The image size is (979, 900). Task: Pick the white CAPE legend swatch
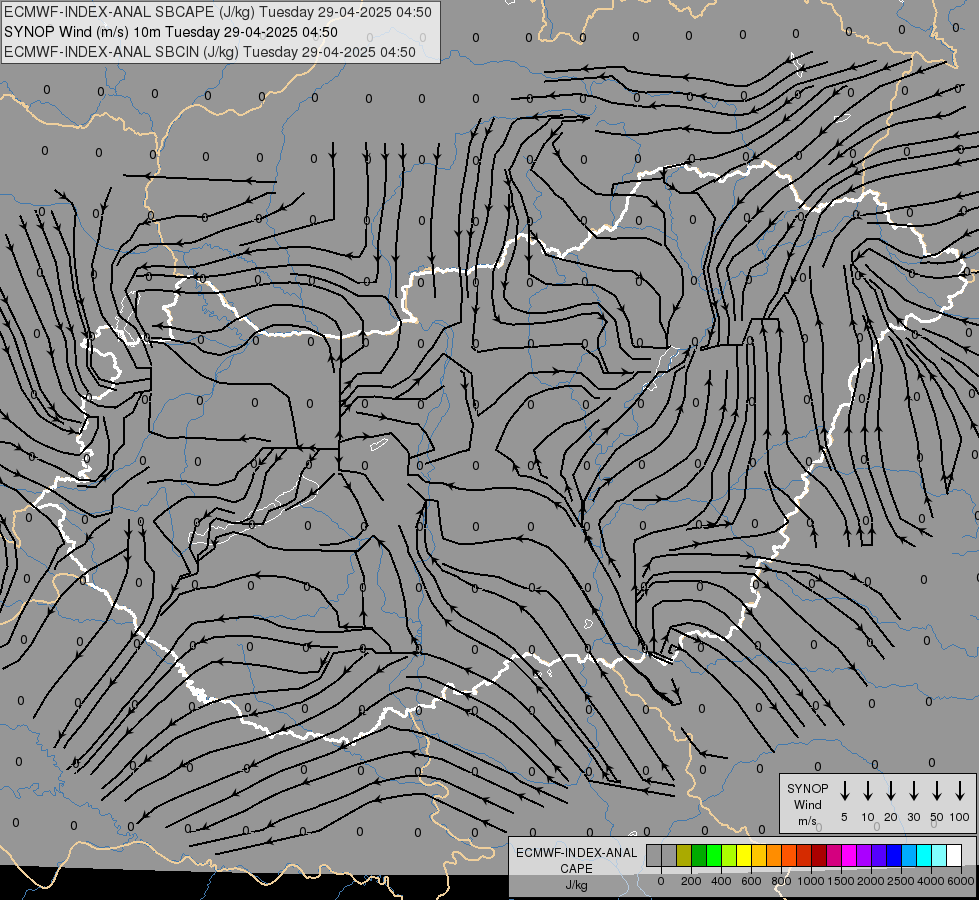tap(954, 855)
